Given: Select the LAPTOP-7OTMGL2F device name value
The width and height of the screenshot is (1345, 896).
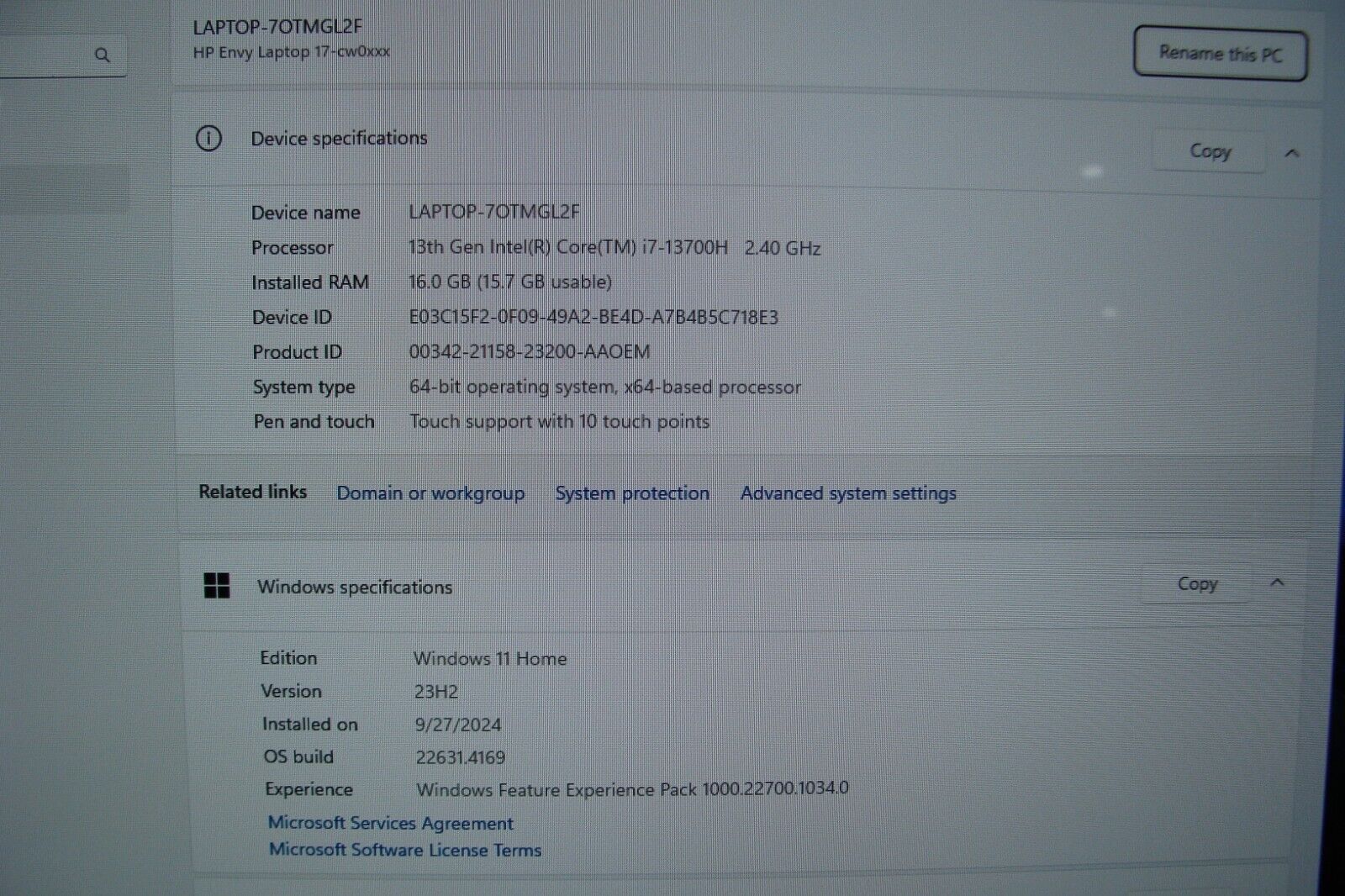Looking at the screenshot, I should click(x=494, y=212).
